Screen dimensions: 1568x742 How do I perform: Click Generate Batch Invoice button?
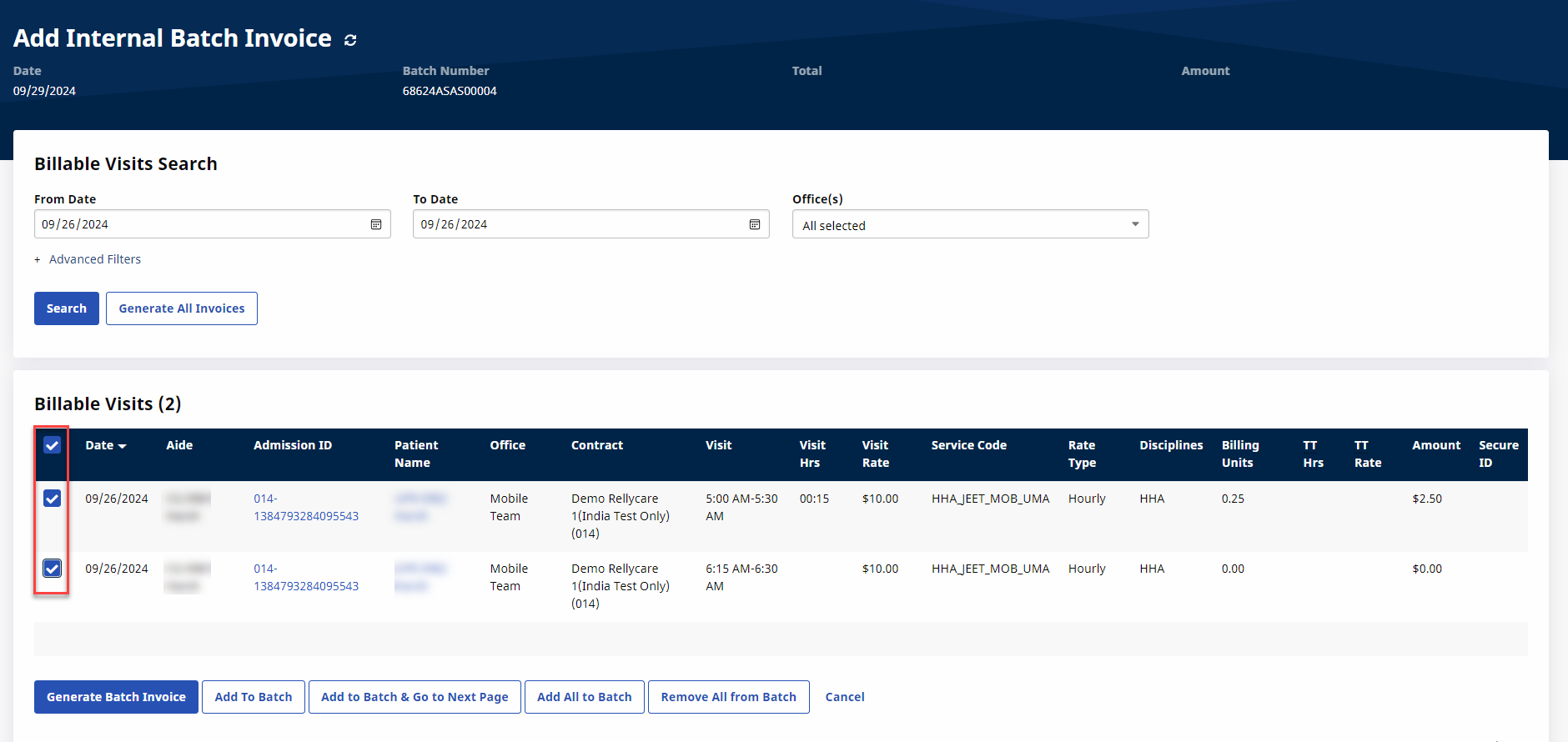pos(116,697)
